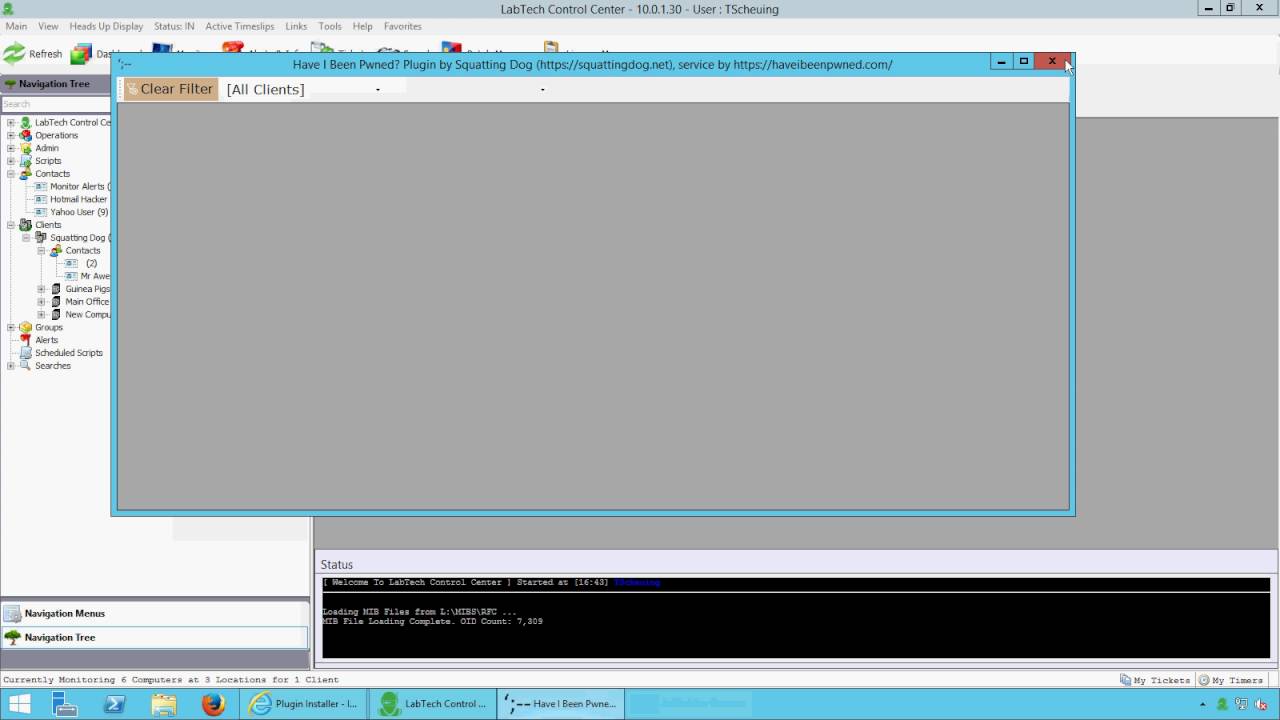The width and height of the screenshot is (1280, 720).
Task: Switch to Plugin Installer taskbar window
Action: 304,704
